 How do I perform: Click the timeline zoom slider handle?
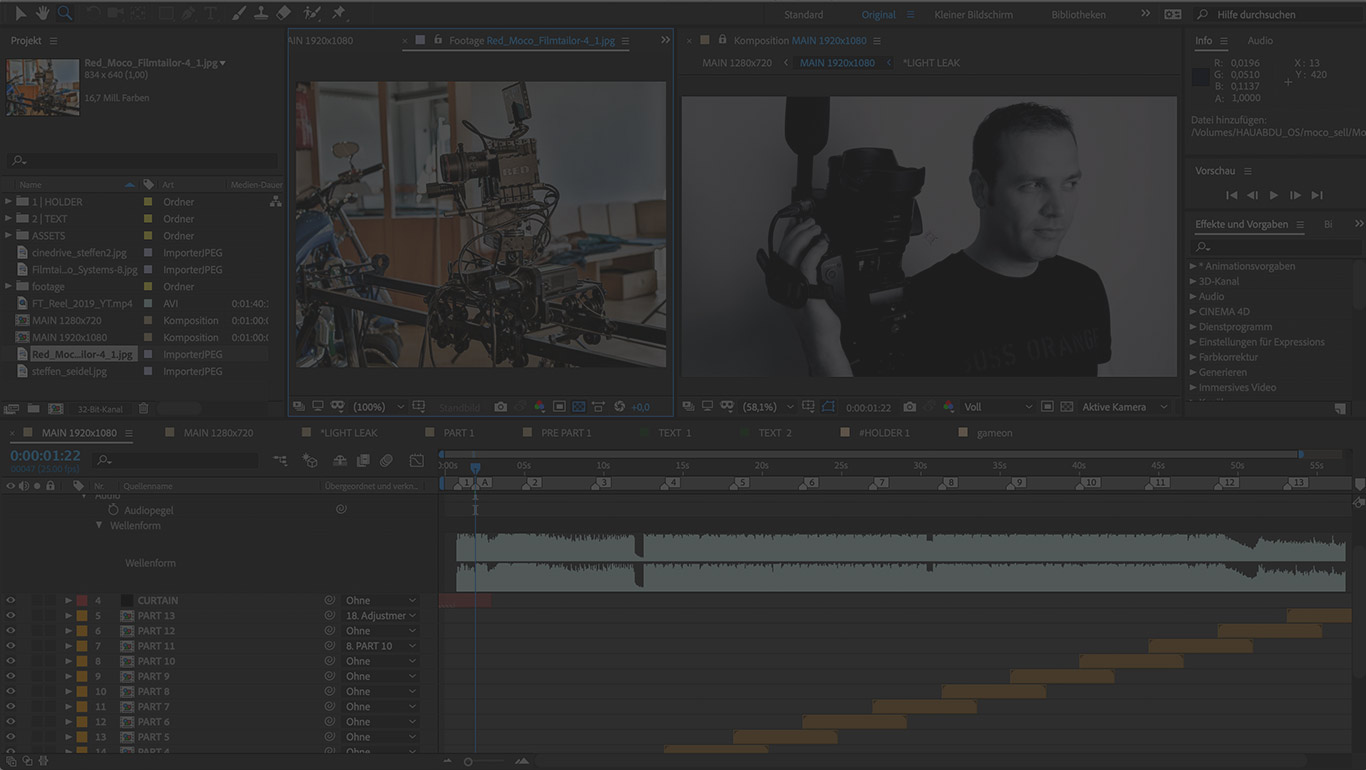coord(468,762)
